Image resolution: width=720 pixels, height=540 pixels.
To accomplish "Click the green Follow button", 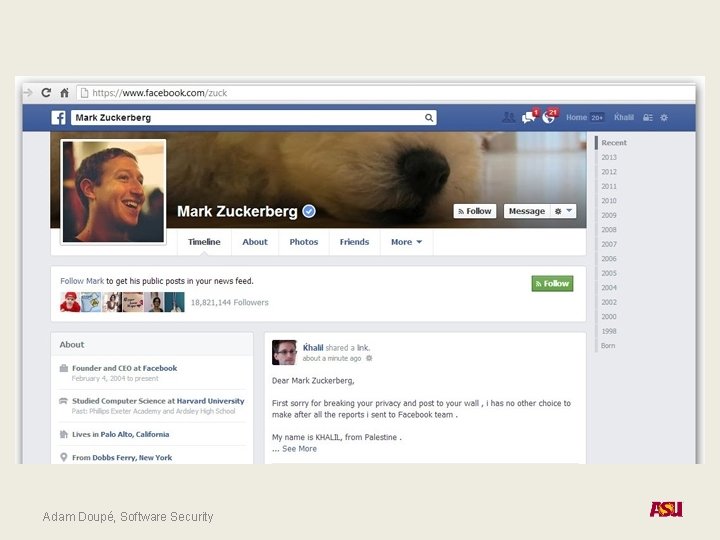I will click(552, 283).
